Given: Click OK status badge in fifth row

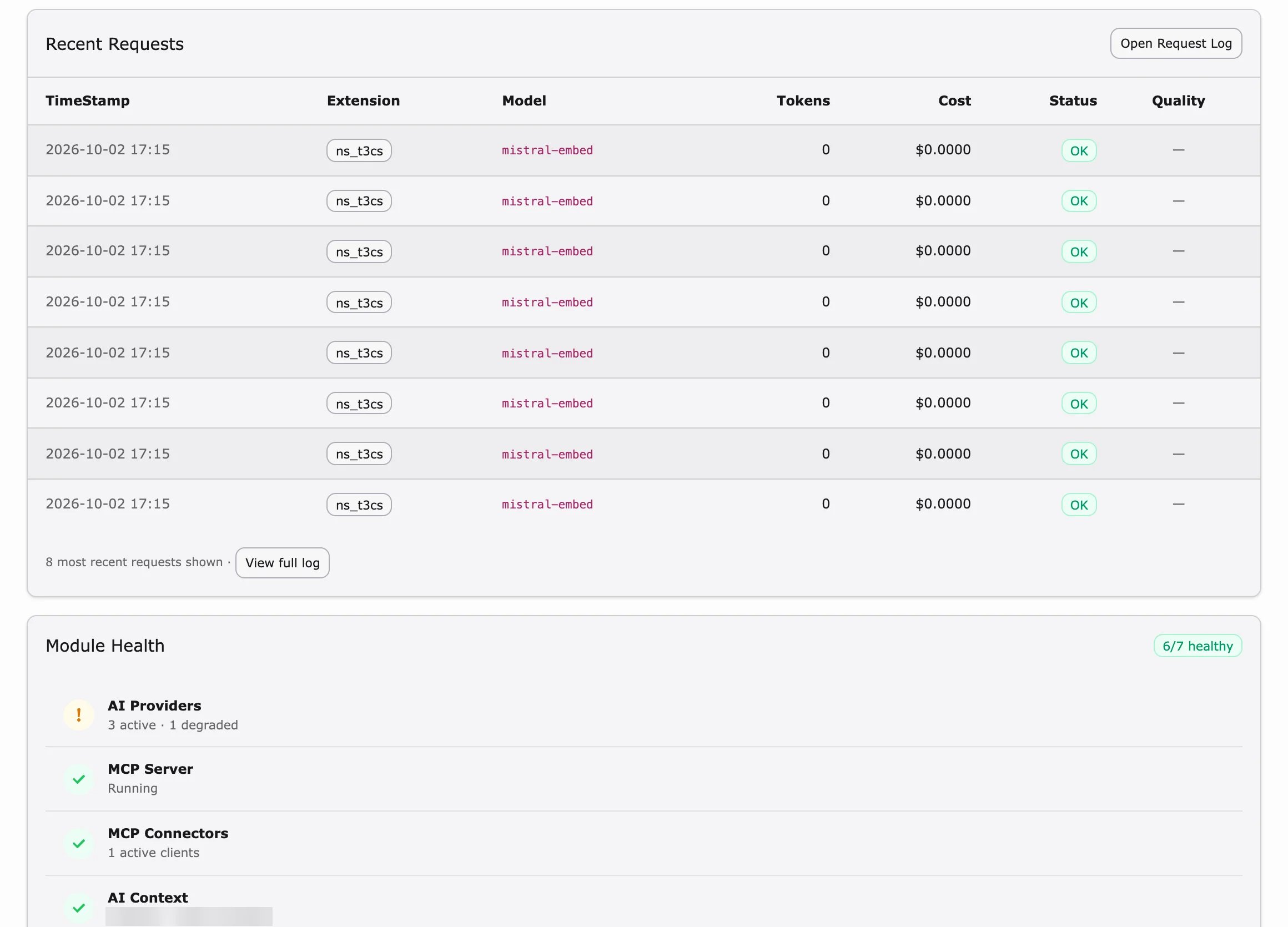Looking at the screenshot, I should tap(1079, 352).
